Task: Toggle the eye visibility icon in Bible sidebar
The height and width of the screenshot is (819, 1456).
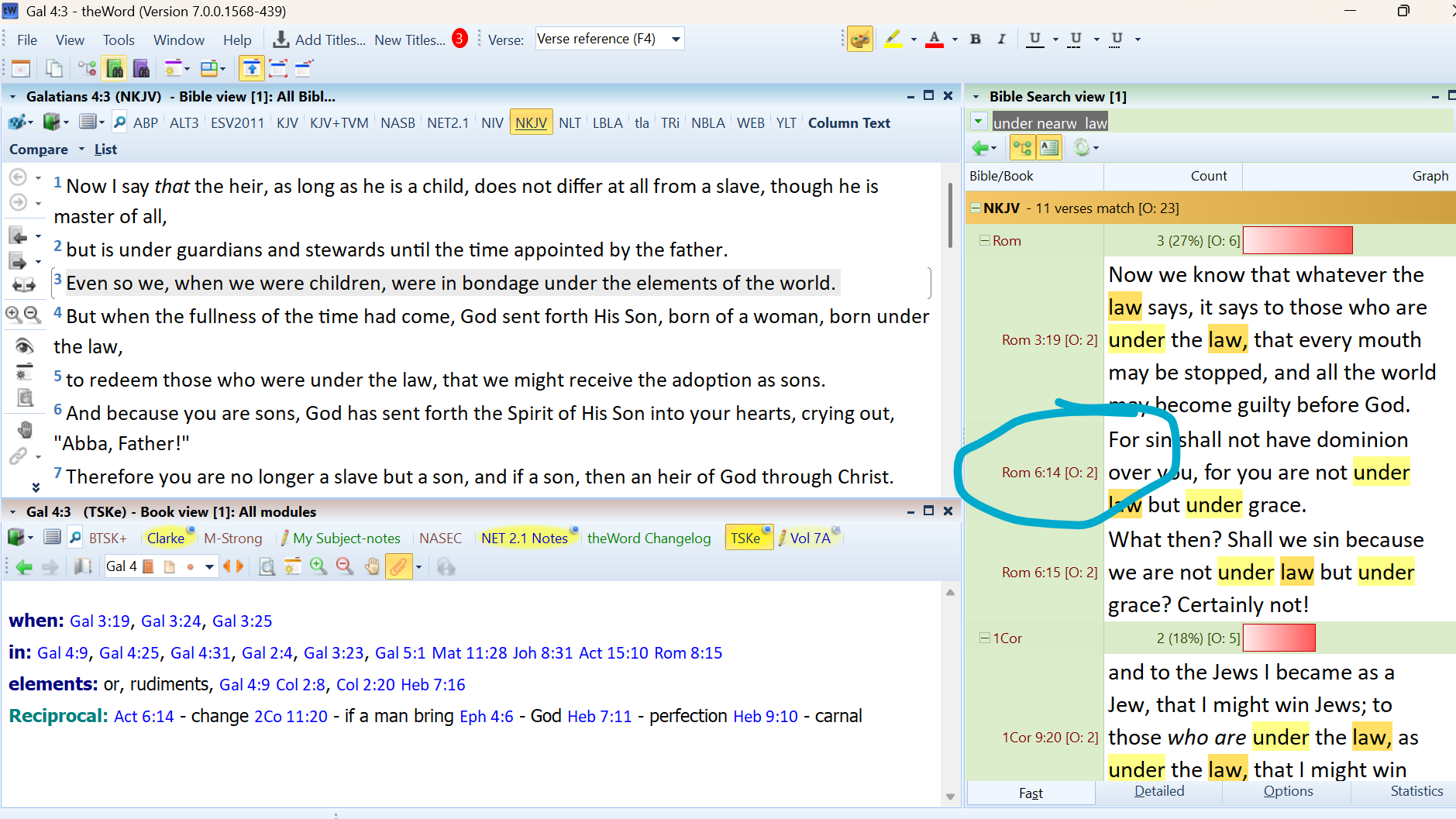Action: [x=24, y=346]
